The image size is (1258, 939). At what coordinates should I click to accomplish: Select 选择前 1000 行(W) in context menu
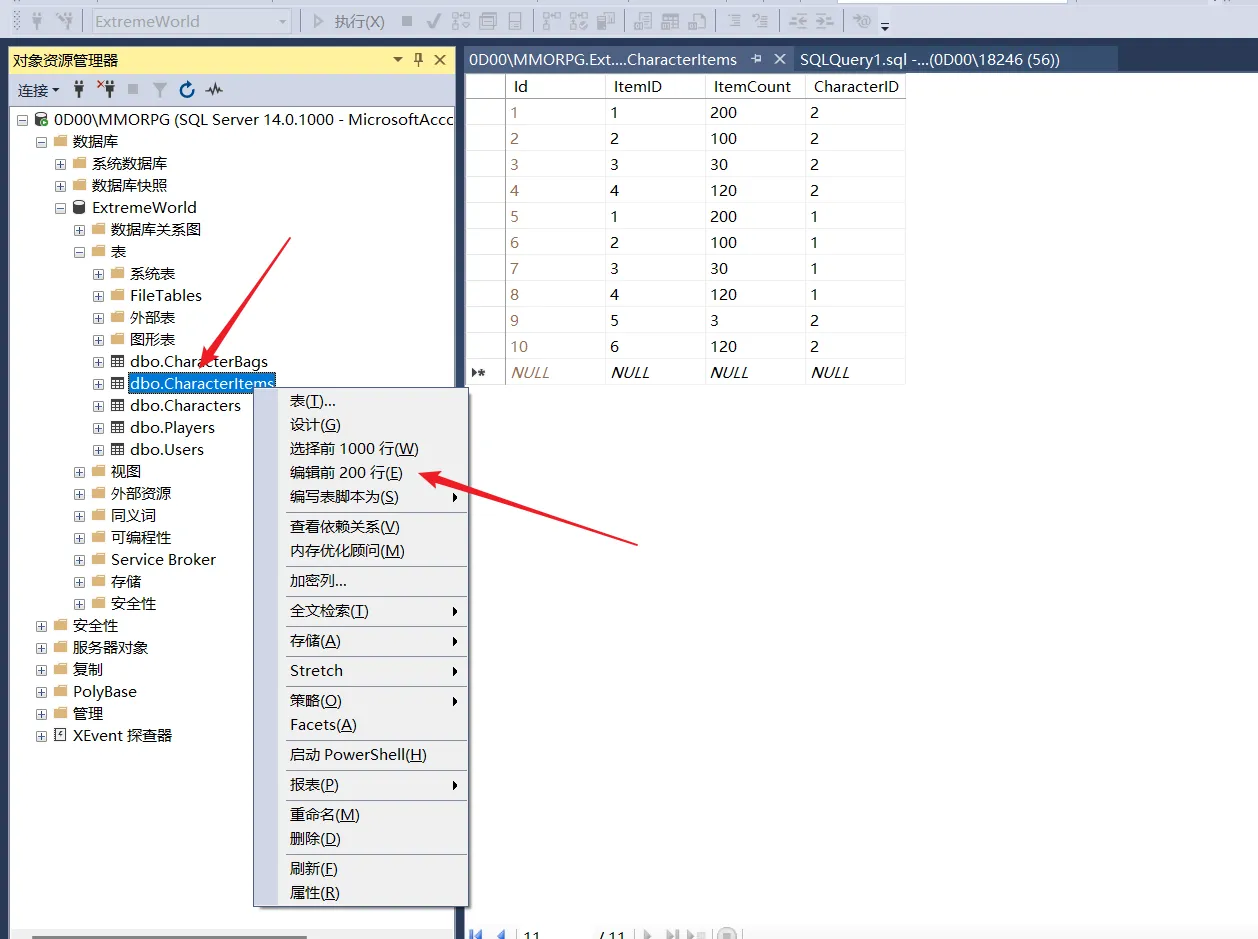tap(354, 449)
